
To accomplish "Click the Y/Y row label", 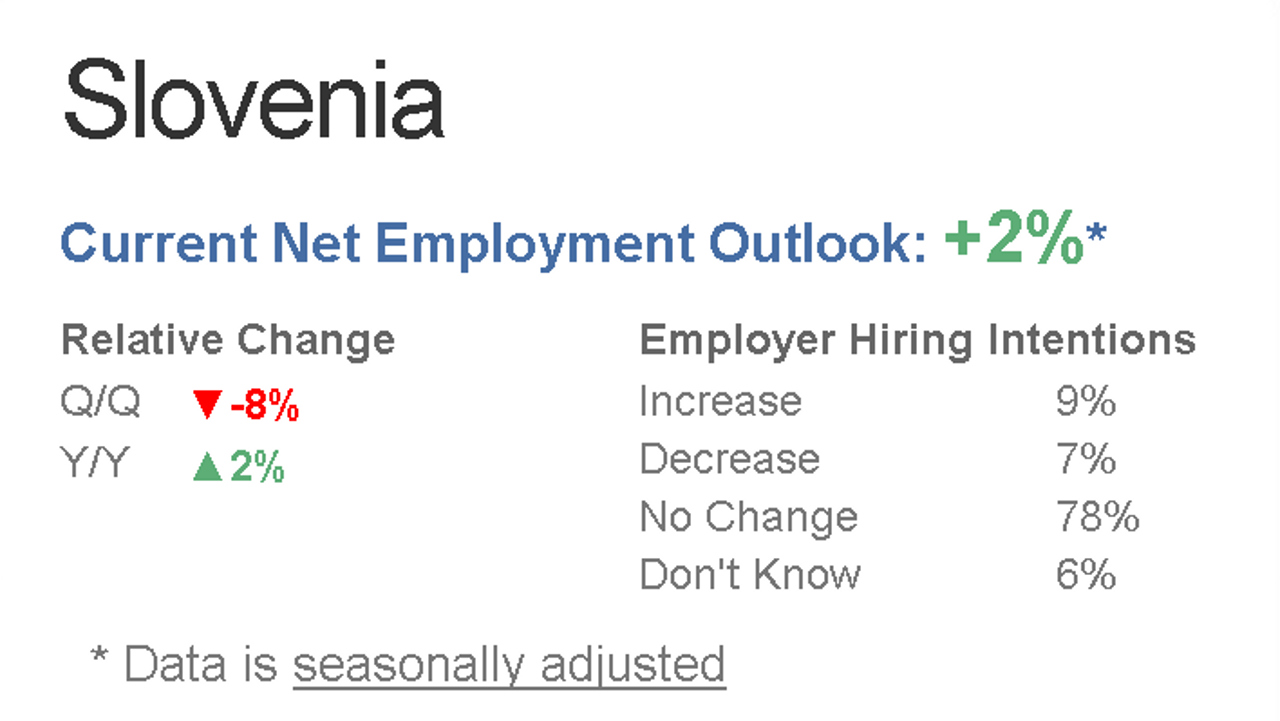I will (95, 464).
